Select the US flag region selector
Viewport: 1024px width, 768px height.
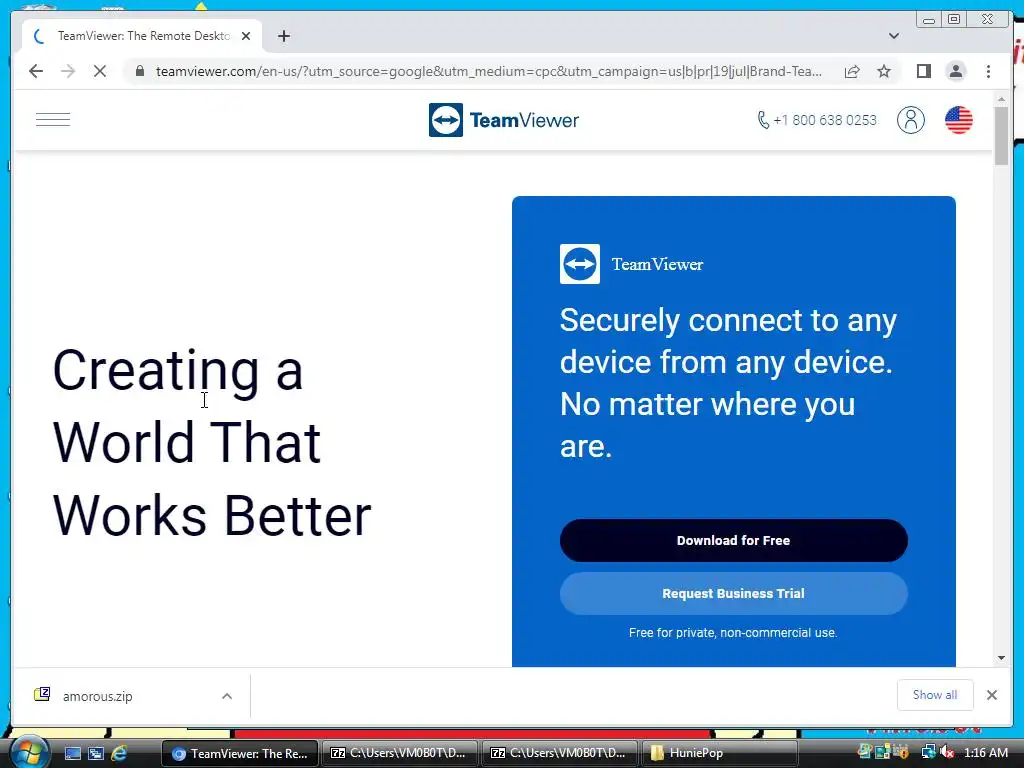(x=958, y=120)
